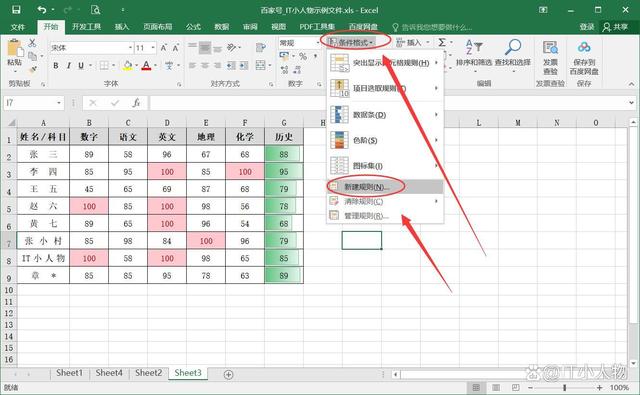Viewport: 640px width, 395px height.
Task: Toggle Italic formatting button
Action: [69, 65]
